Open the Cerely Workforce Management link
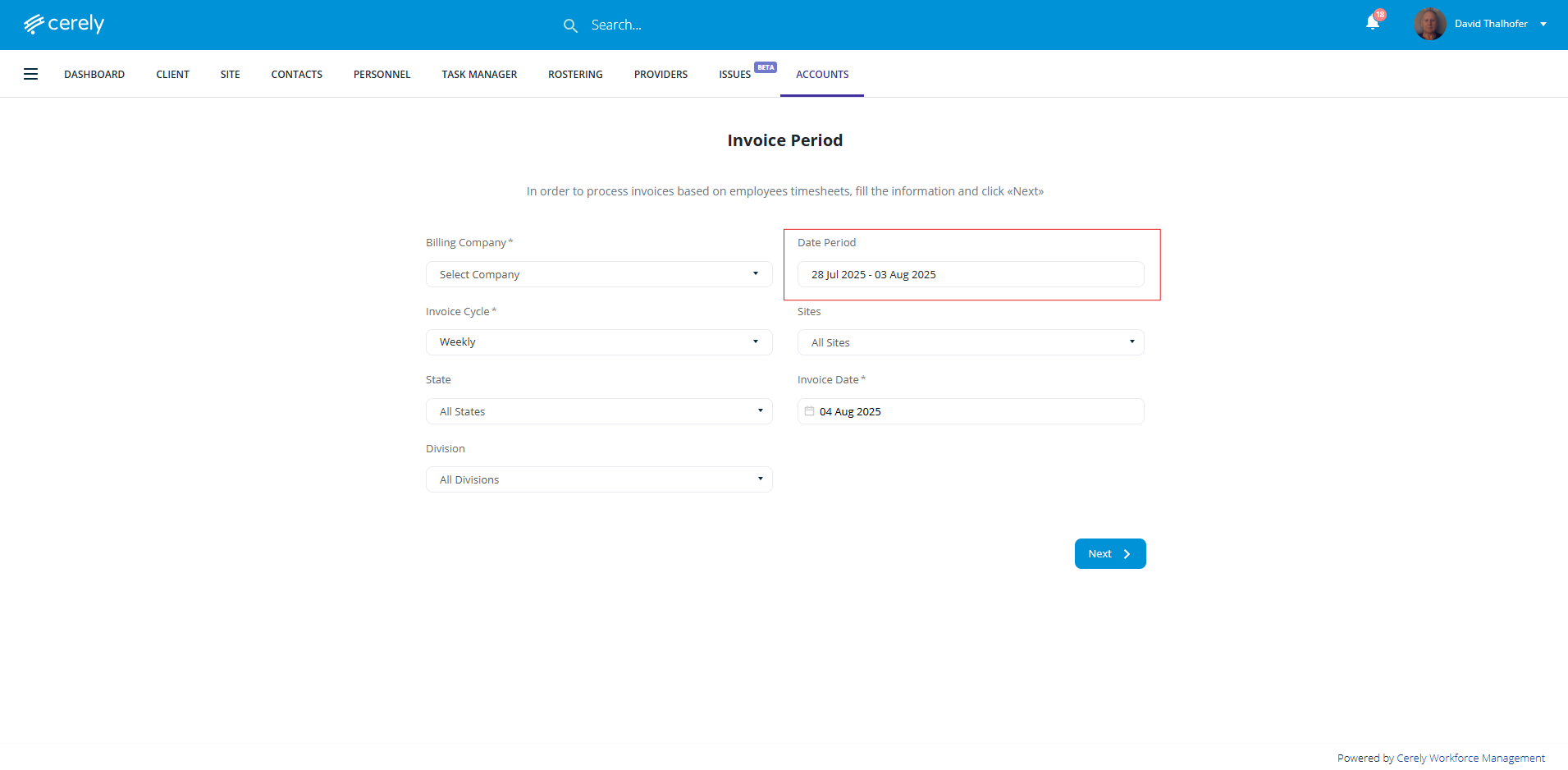 coord(1470,758)
